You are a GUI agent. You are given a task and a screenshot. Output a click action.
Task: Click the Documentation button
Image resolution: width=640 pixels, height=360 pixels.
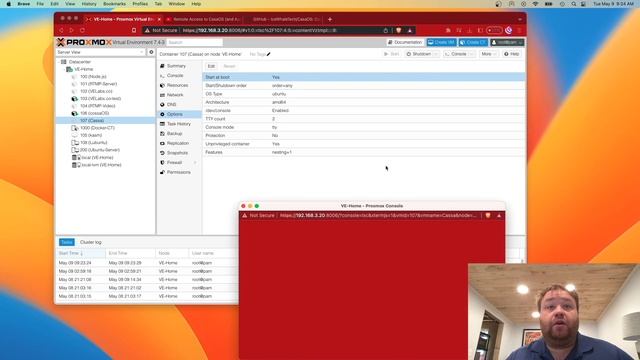click(405, 42)
